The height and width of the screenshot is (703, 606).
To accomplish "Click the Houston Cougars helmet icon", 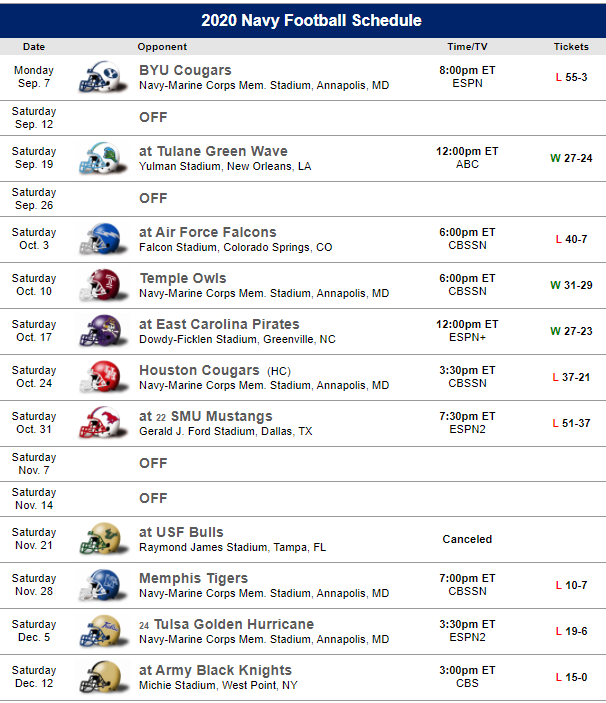I will [x=99, y=377].
